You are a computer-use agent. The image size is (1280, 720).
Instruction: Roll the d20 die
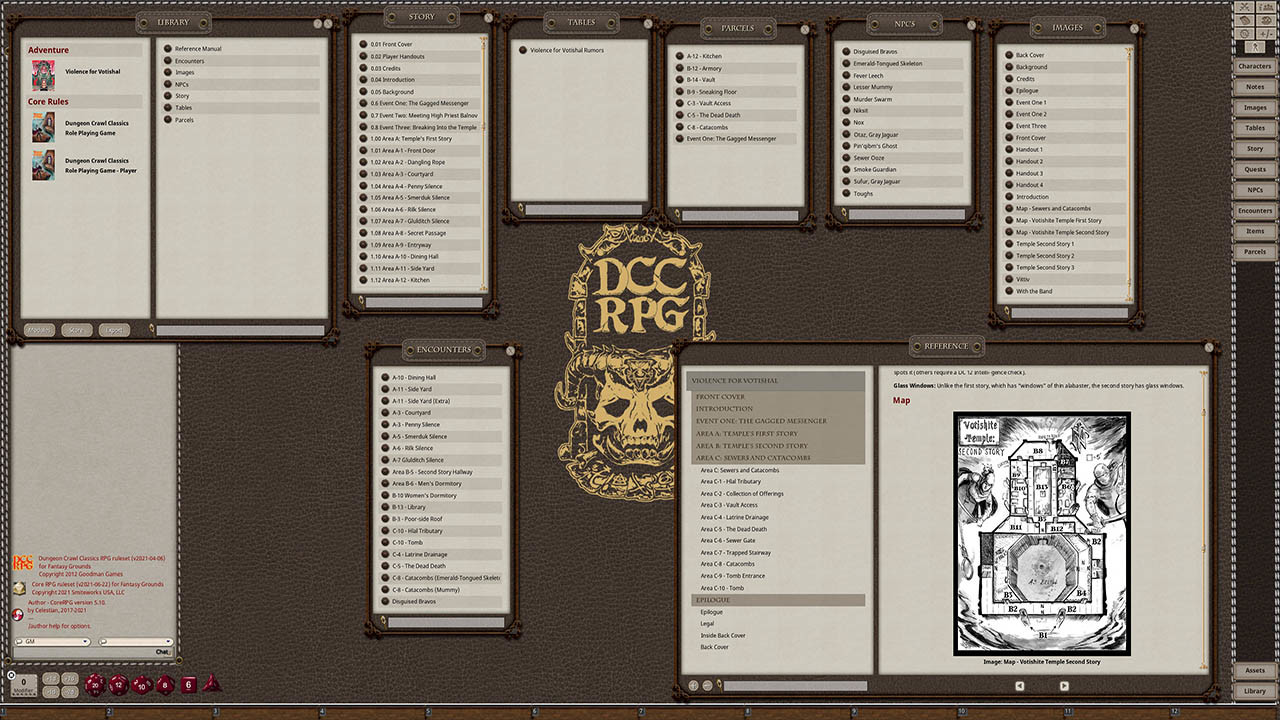(95, 684)
